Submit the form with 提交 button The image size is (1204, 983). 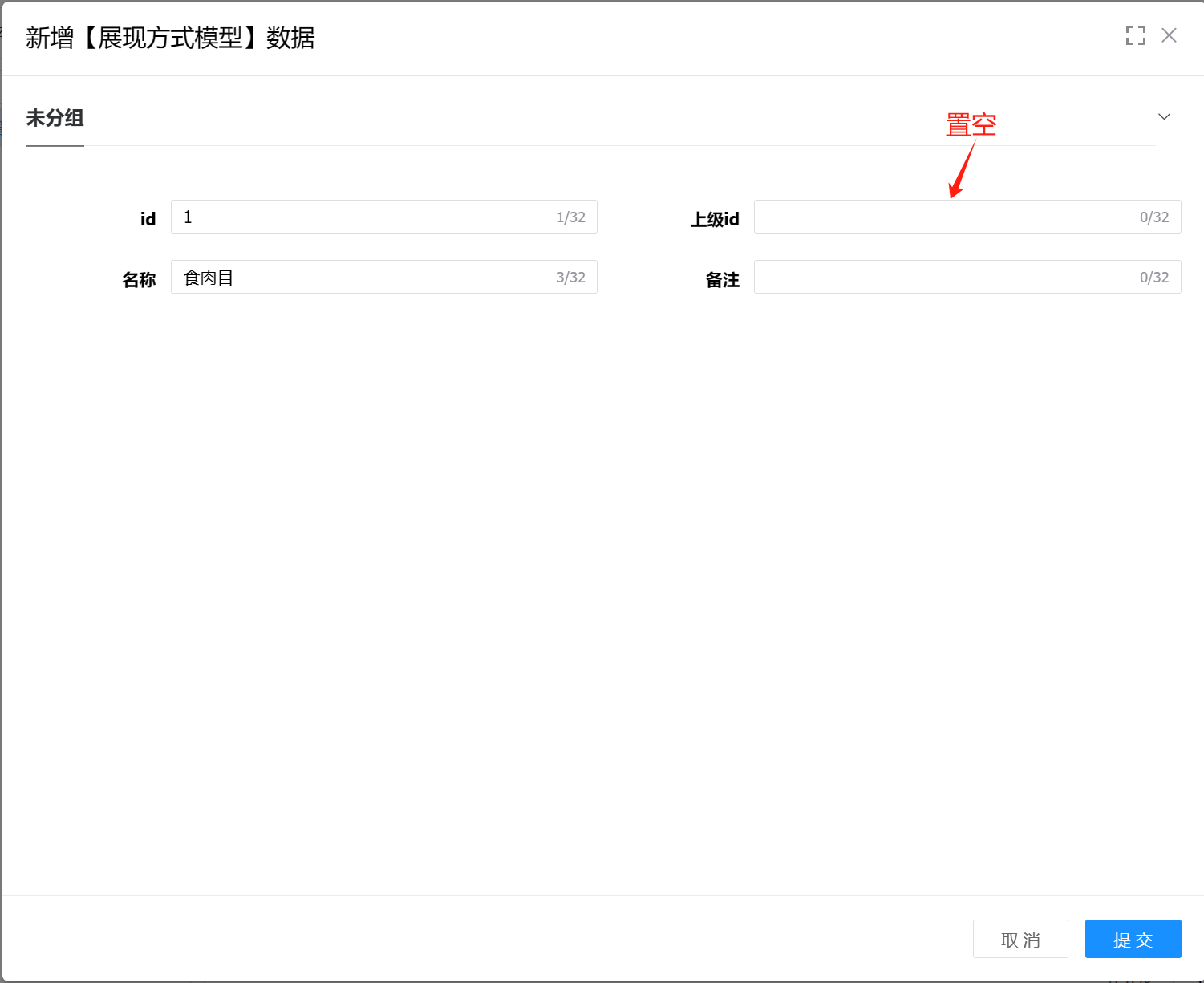tap(1133, 940)
